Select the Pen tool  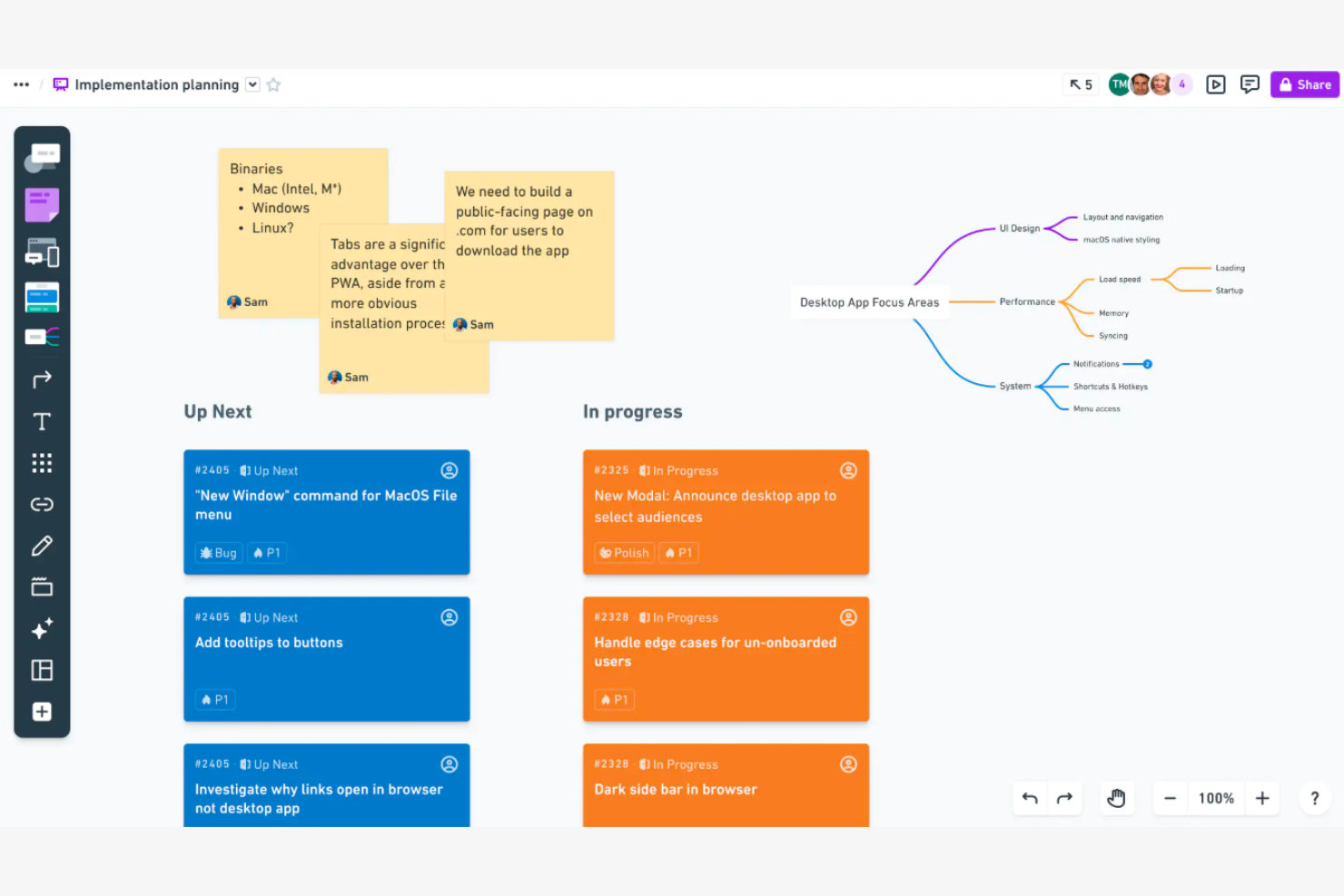pyautogui.click(x=42, y=546)
